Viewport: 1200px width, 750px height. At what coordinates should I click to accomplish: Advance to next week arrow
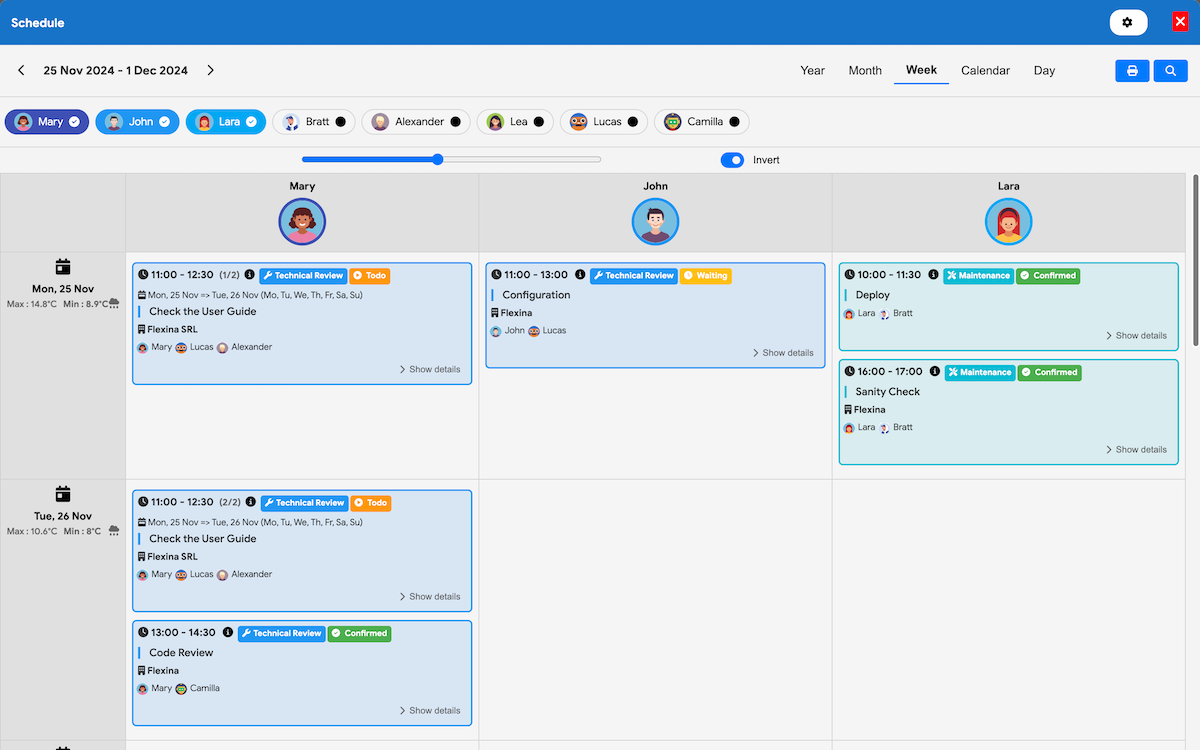(x=210, y=71)
